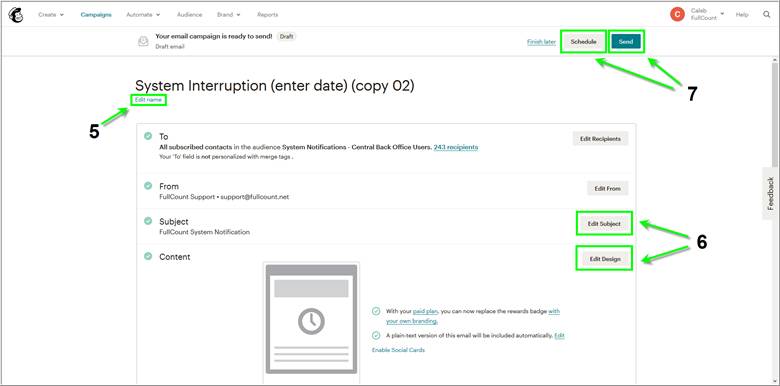Screen dimensions: 780x386
Task: Click checkmark beside paid plan message
Action: tap(376, 311)
